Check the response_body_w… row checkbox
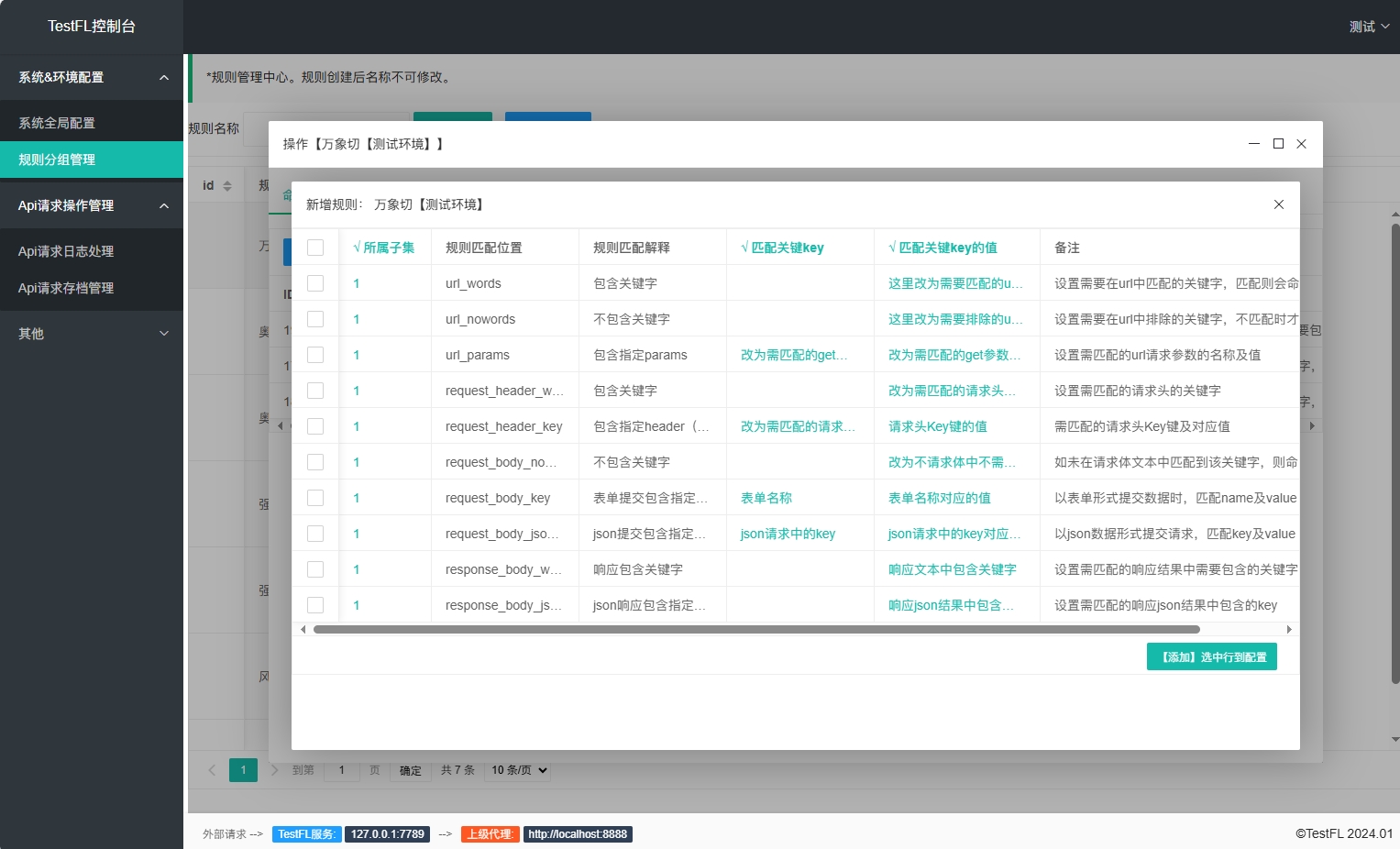This screenshot has height=849, width=1400. tap(315, 569)
